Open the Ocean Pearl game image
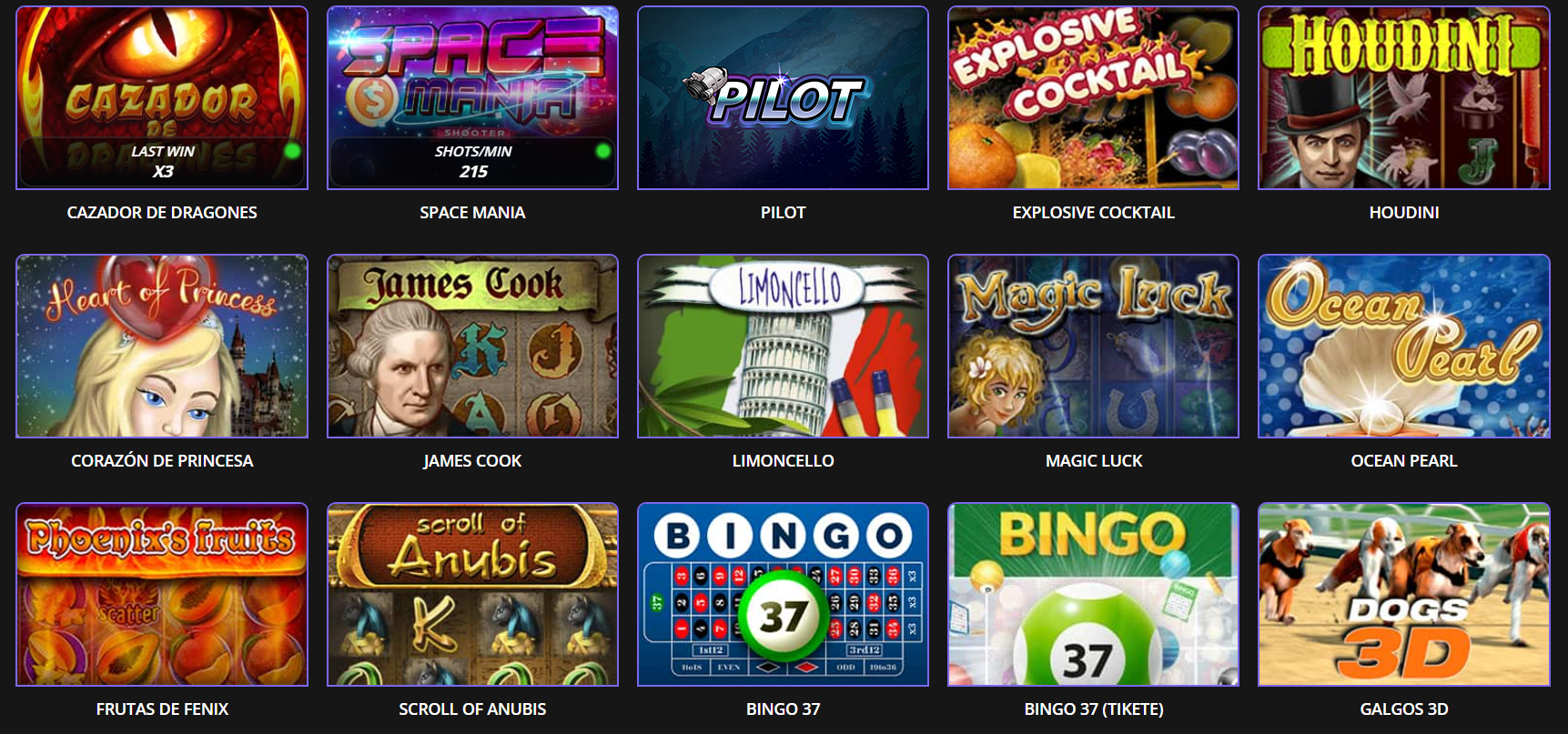 (x=1403, y=346)
